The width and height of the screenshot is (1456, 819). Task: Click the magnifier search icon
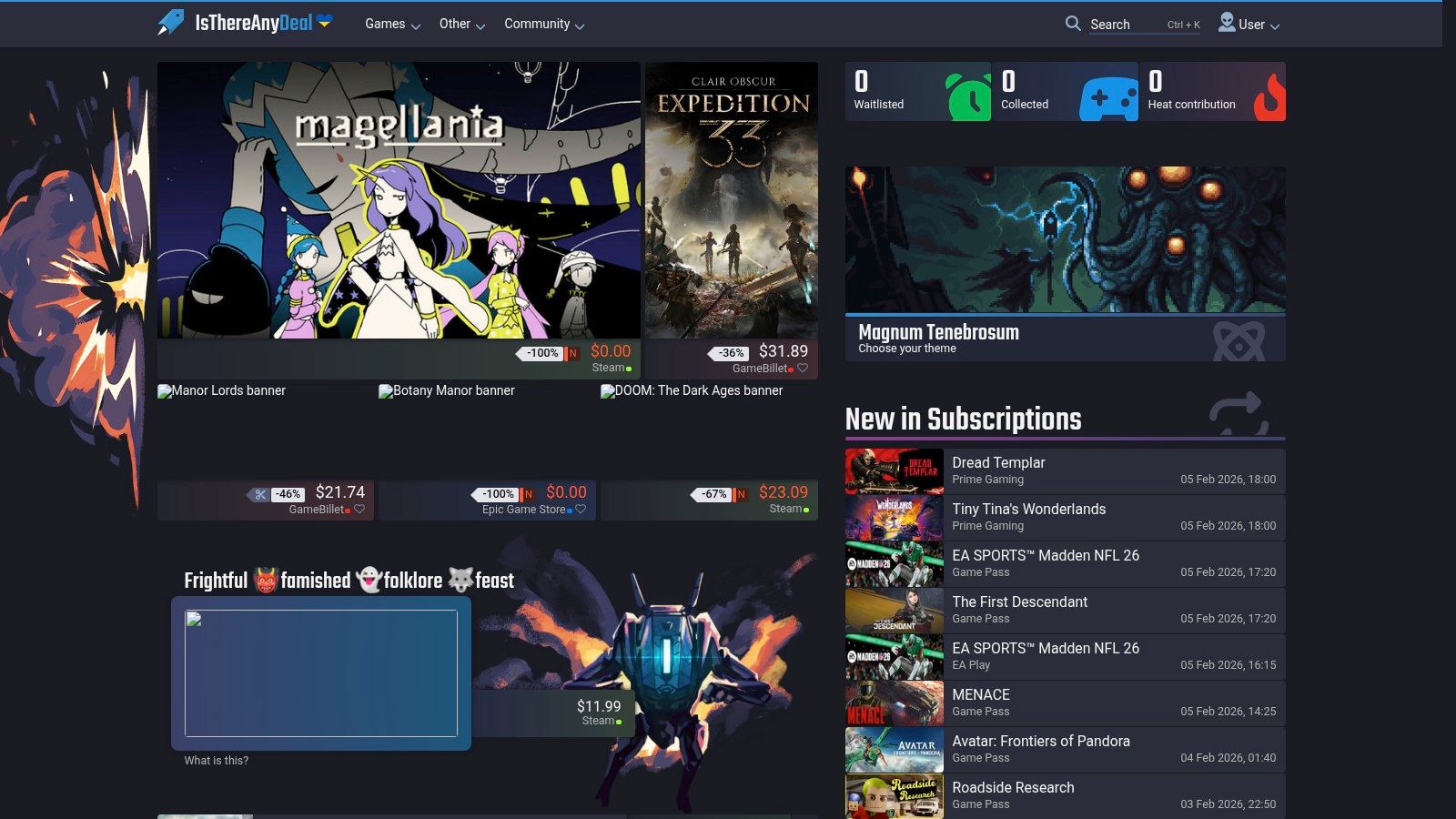tap(1073, 24)
